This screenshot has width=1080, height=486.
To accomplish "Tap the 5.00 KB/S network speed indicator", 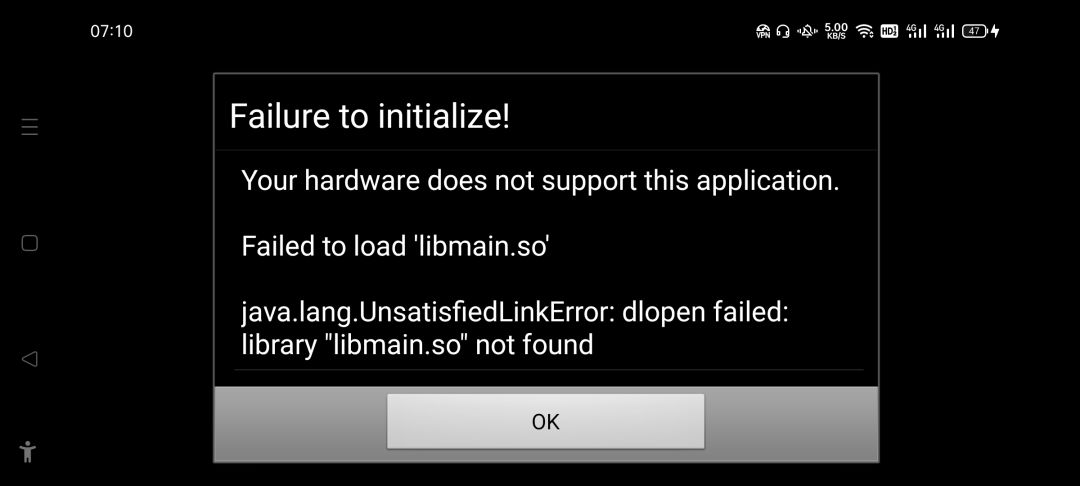I will click(x=836, y=31).
